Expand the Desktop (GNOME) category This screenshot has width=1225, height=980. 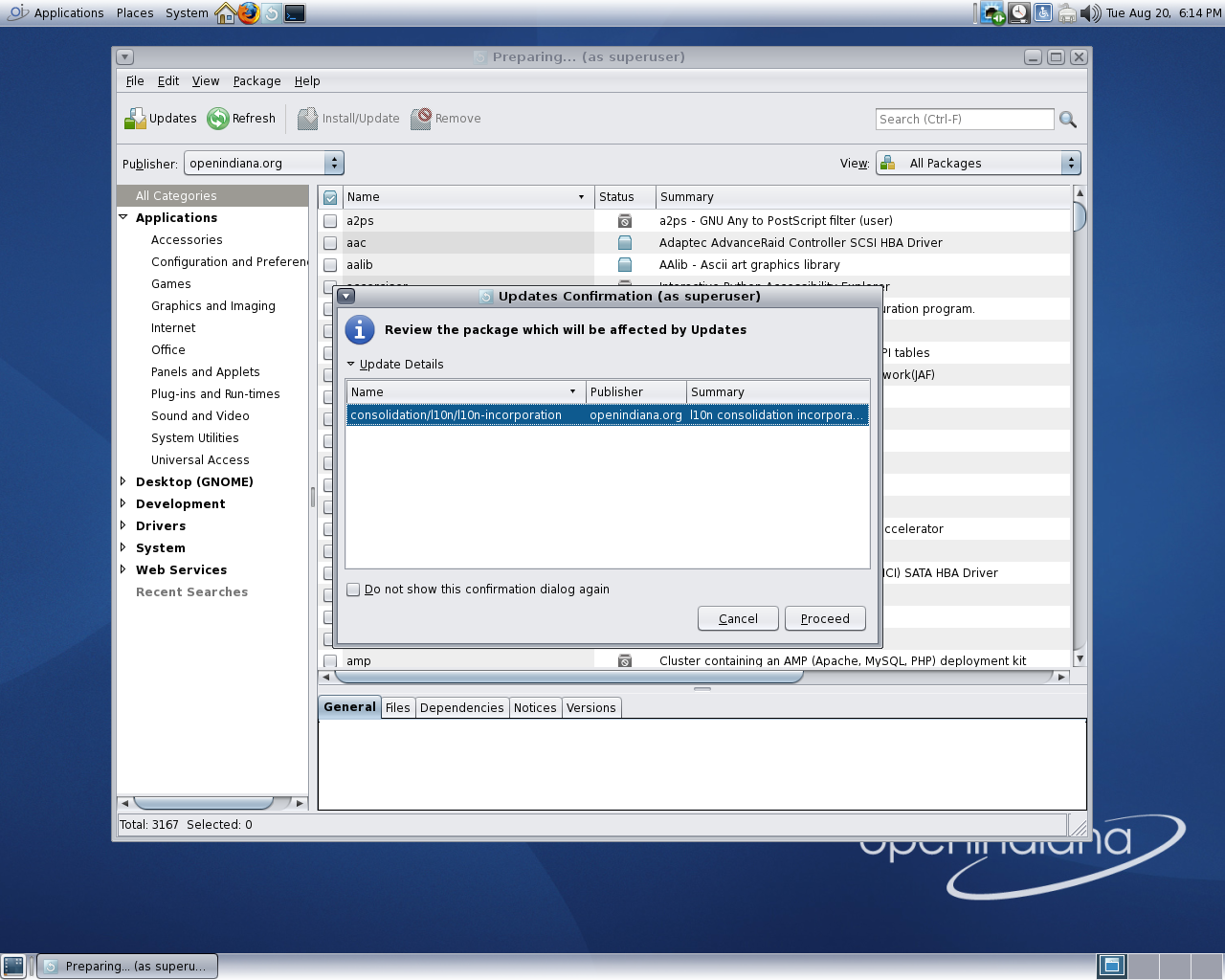123,482
